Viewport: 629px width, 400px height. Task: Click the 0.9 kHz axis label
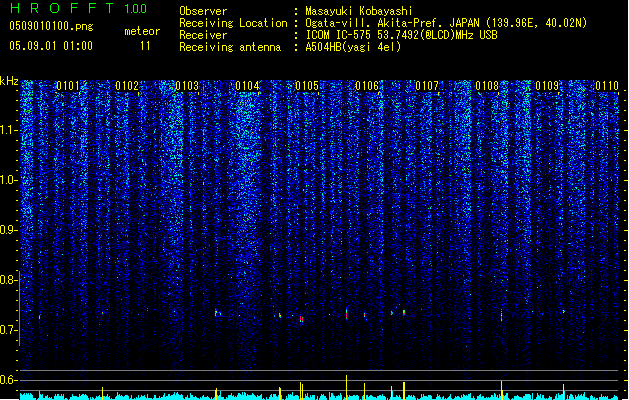point(8,230)
